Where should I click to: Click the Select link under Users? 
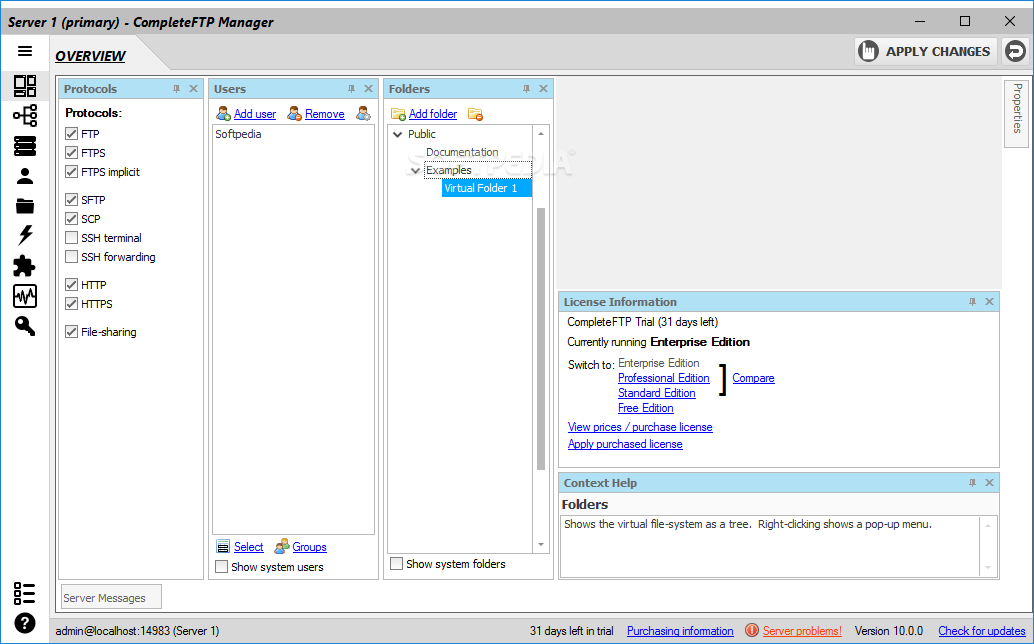(248, 547)
